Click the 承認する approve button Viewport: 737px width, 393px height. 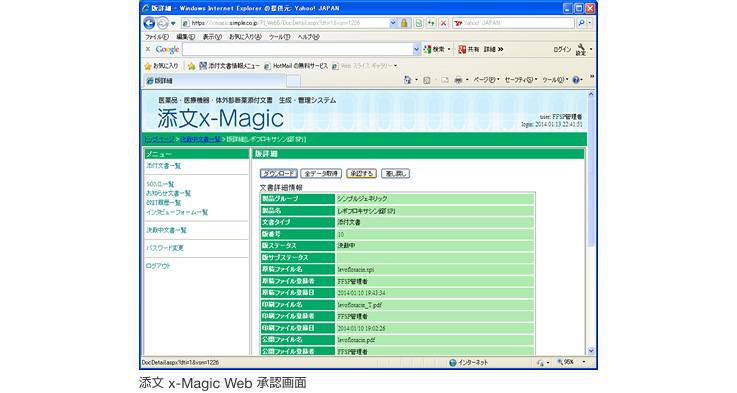pyautogui.click(x=361, y=173)
